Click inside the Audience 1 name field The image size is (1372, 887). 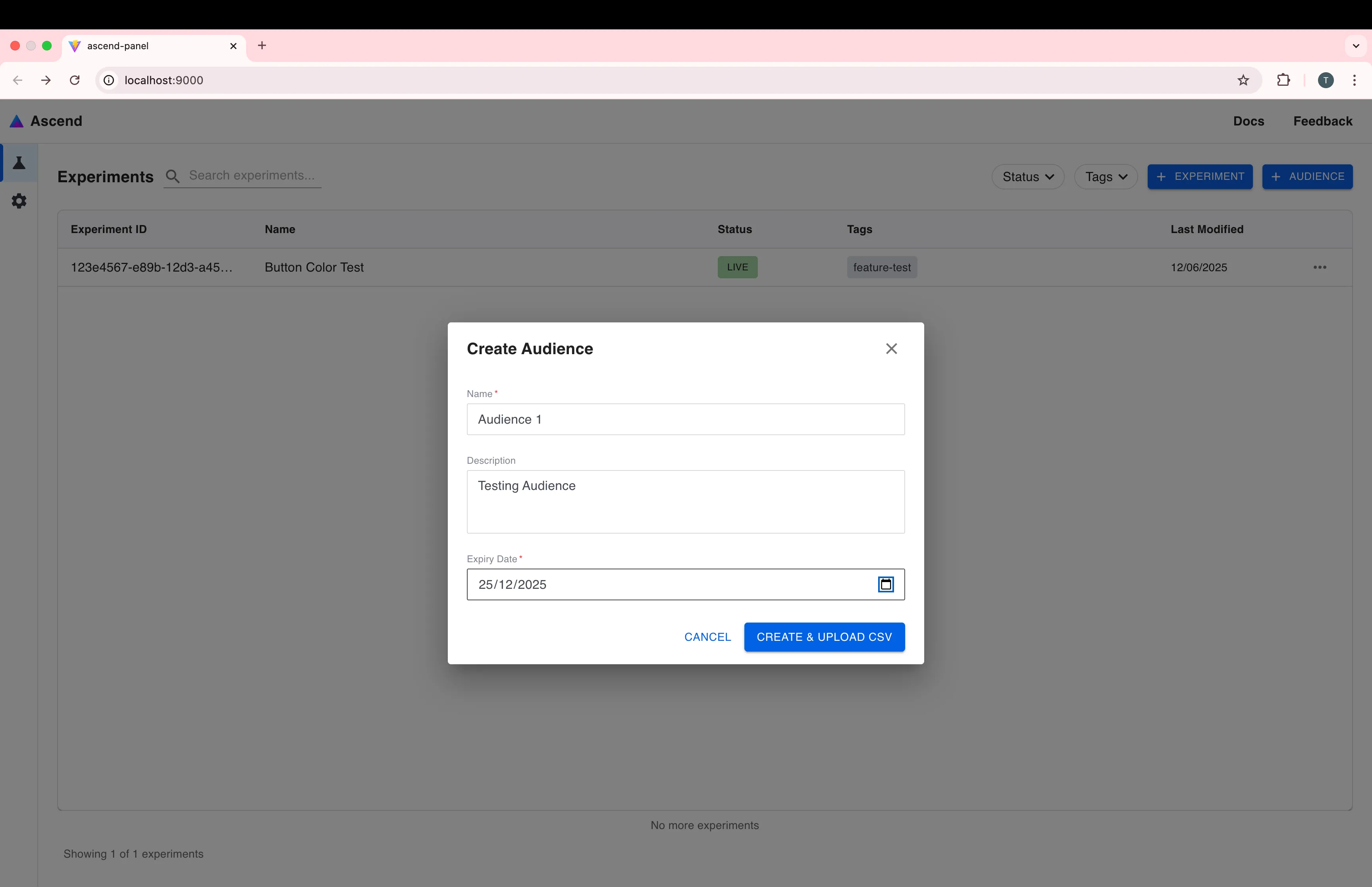685,419
